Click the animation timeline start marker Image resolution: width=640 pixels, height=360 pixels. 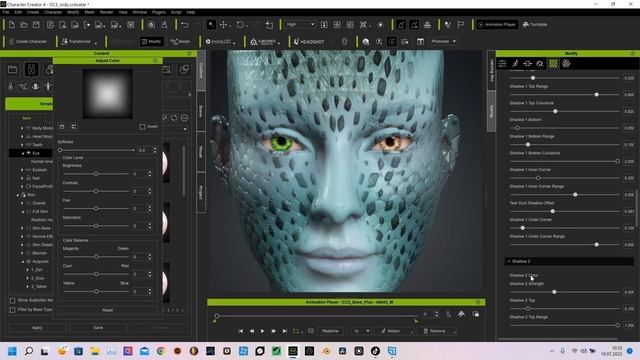point(217,316)
